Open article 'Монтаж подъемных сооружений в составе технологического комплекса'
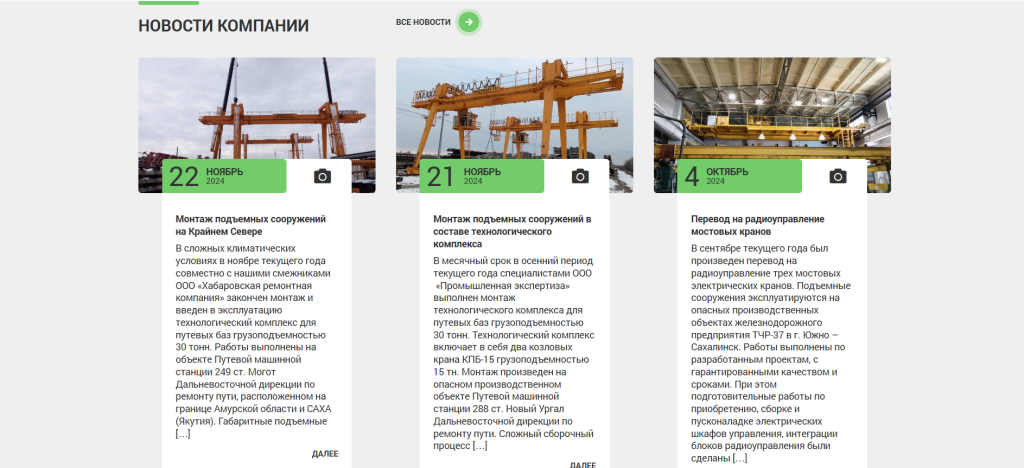 point(512,231)
